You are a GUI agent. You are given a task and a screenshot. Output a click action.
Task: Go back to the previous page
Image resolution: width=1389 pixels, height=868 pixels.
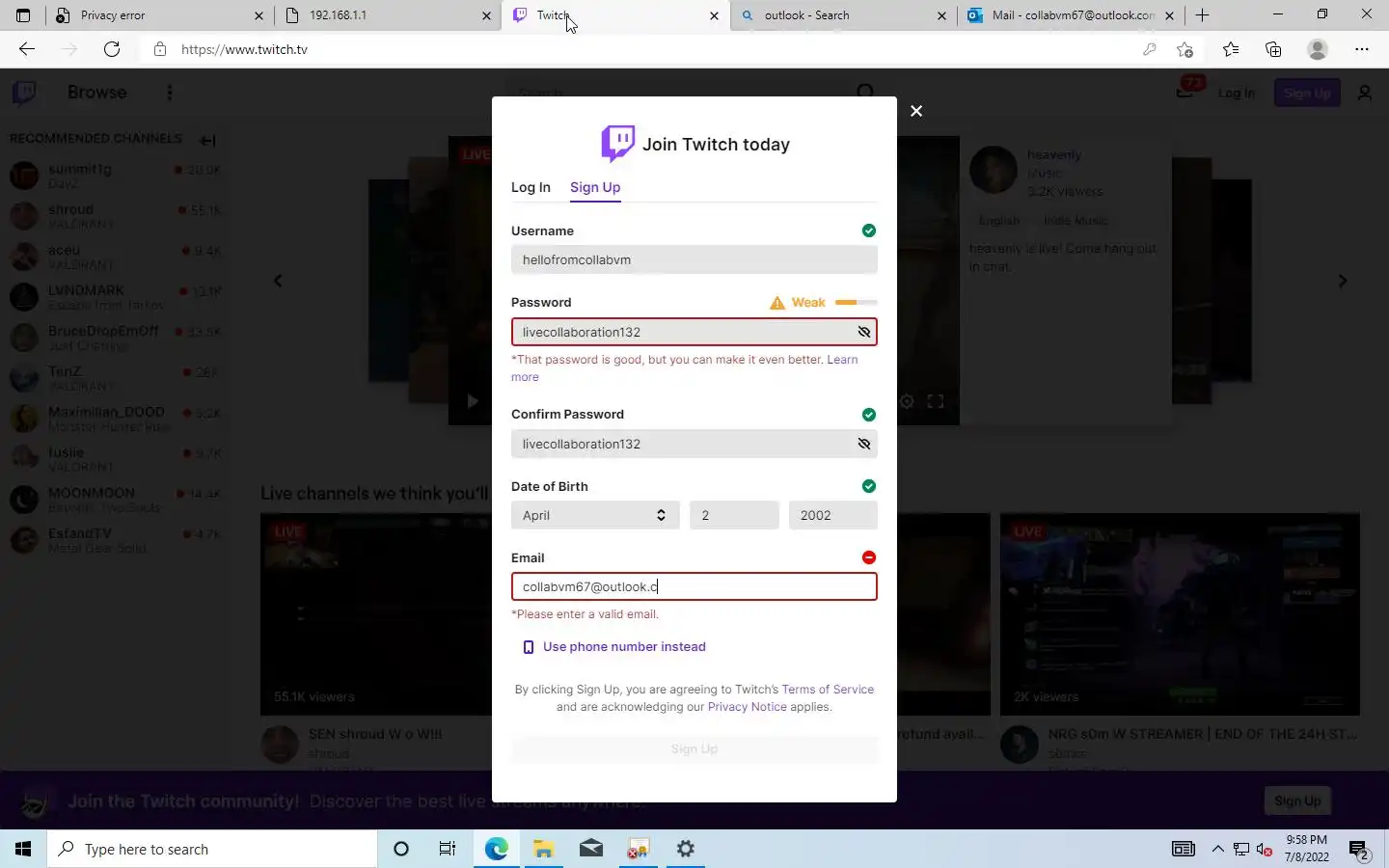tap(27, 49)
